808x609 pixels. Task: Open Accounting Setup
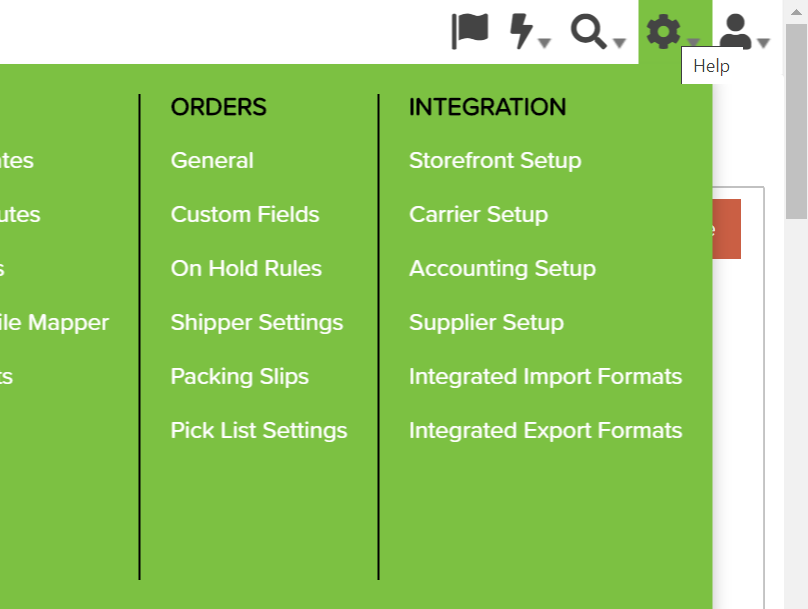coord(502,268)
